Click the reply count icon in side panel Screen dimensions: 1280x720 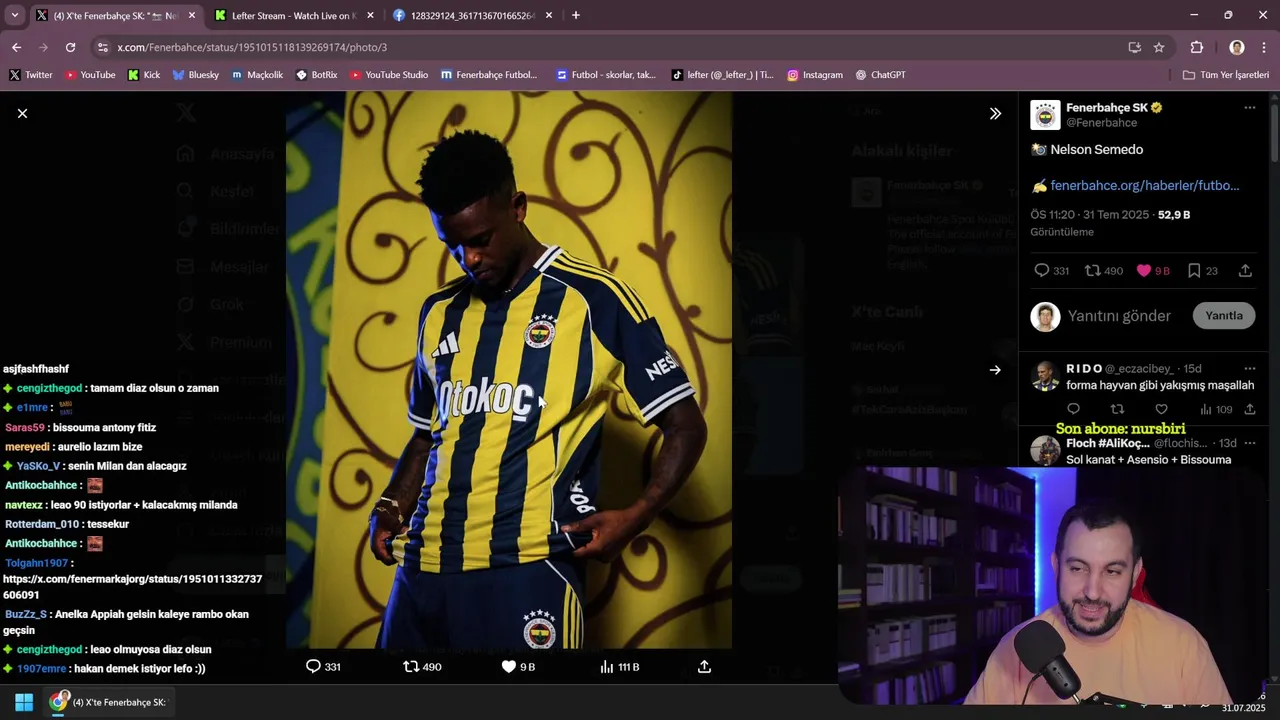(x=1041, y=271)
